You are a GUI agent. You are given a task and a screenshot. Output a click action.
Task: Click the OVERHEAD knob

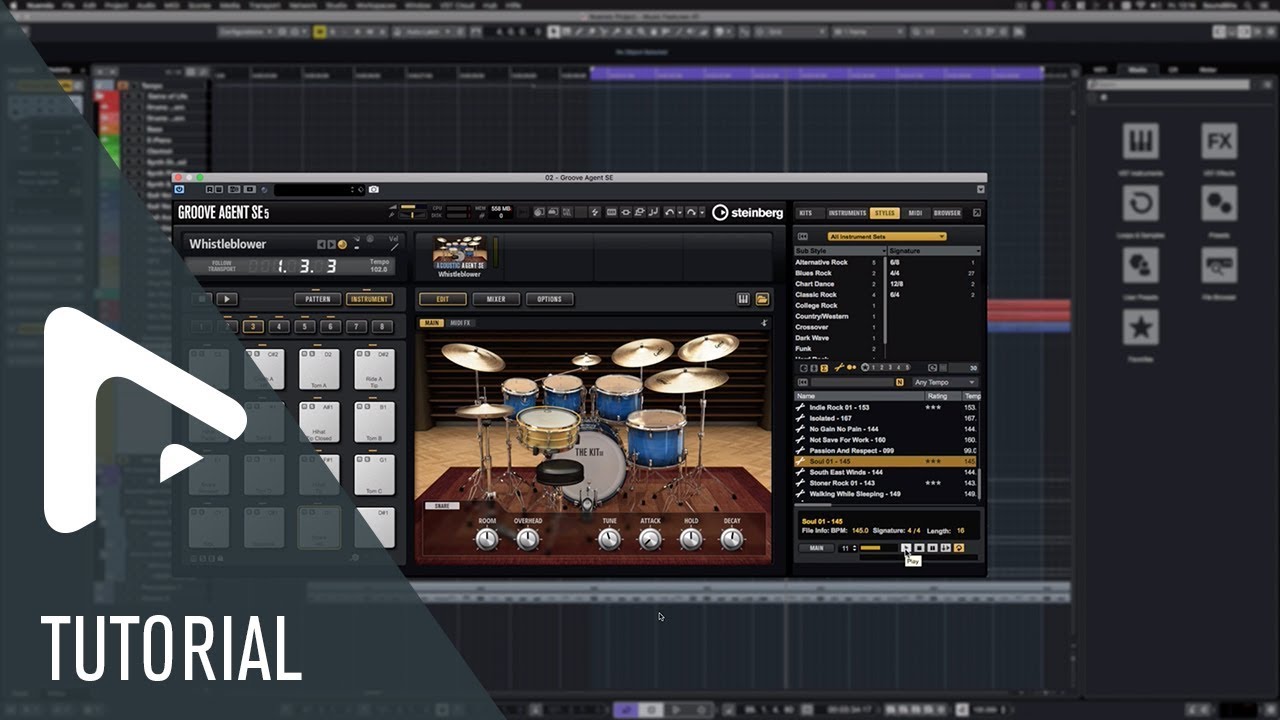point(528,539)
